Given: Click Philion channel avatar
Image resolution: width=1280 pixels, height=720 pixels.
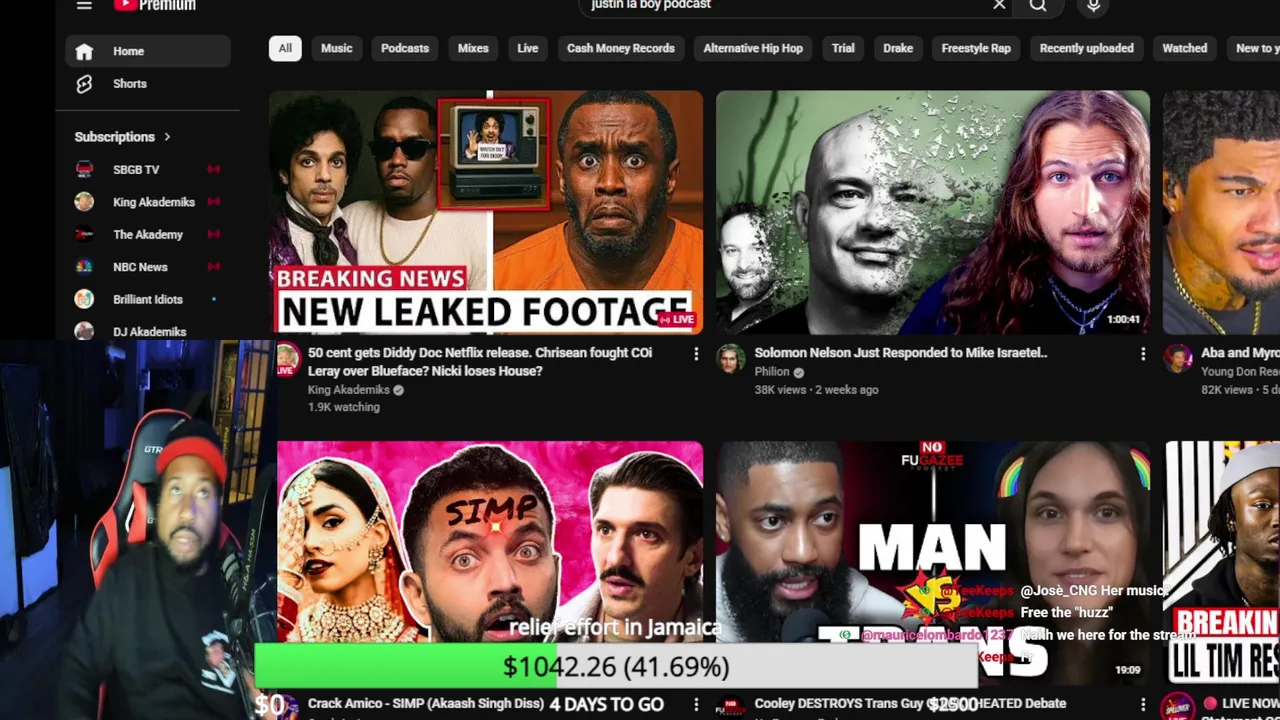Looking at the screenshot, I should click(x=731, y=358).
